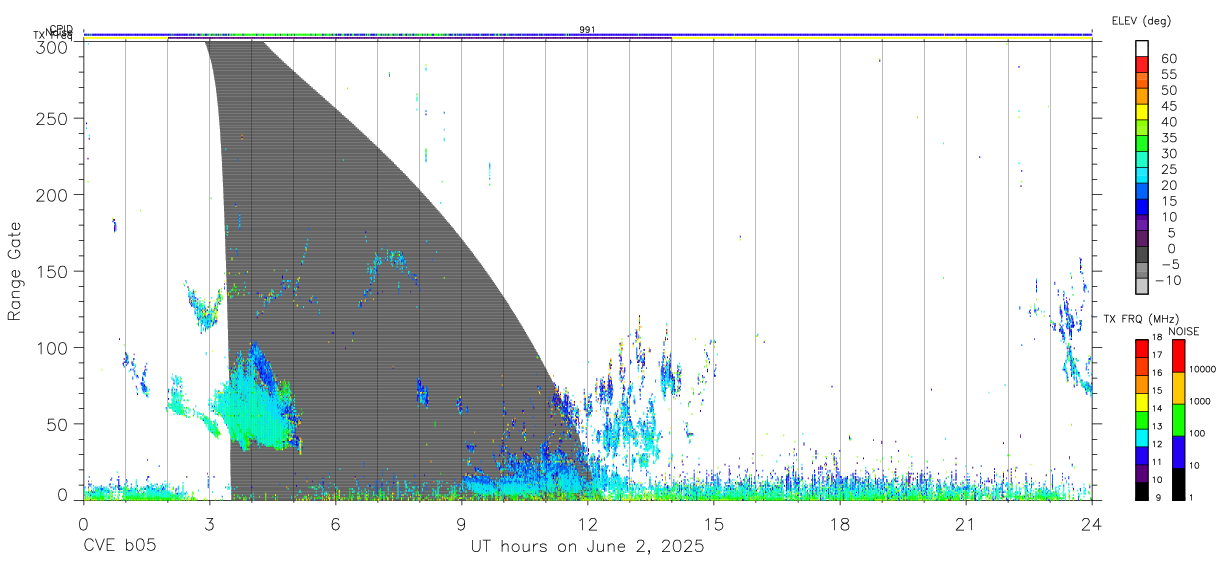The width and height of the screenshot is (1228, 567).
Task: Click the '12' hour tick on x-axis
Action: (x=588, y=523)
